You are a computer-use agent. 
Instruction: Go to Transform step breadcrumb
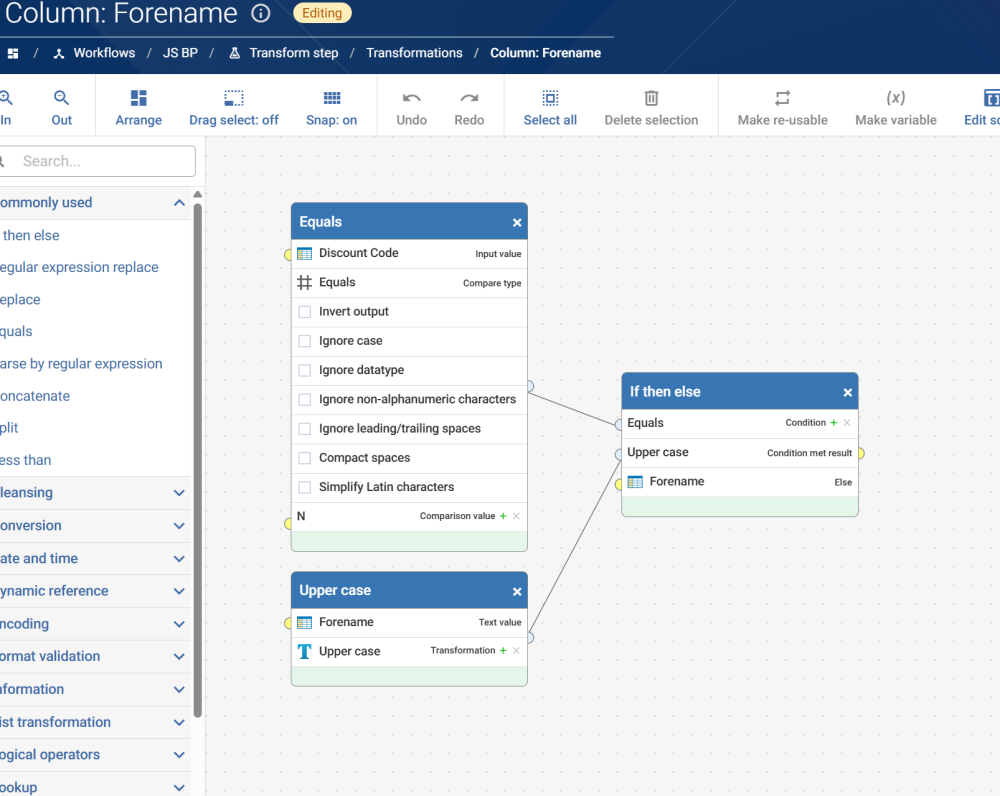point(293,53)
